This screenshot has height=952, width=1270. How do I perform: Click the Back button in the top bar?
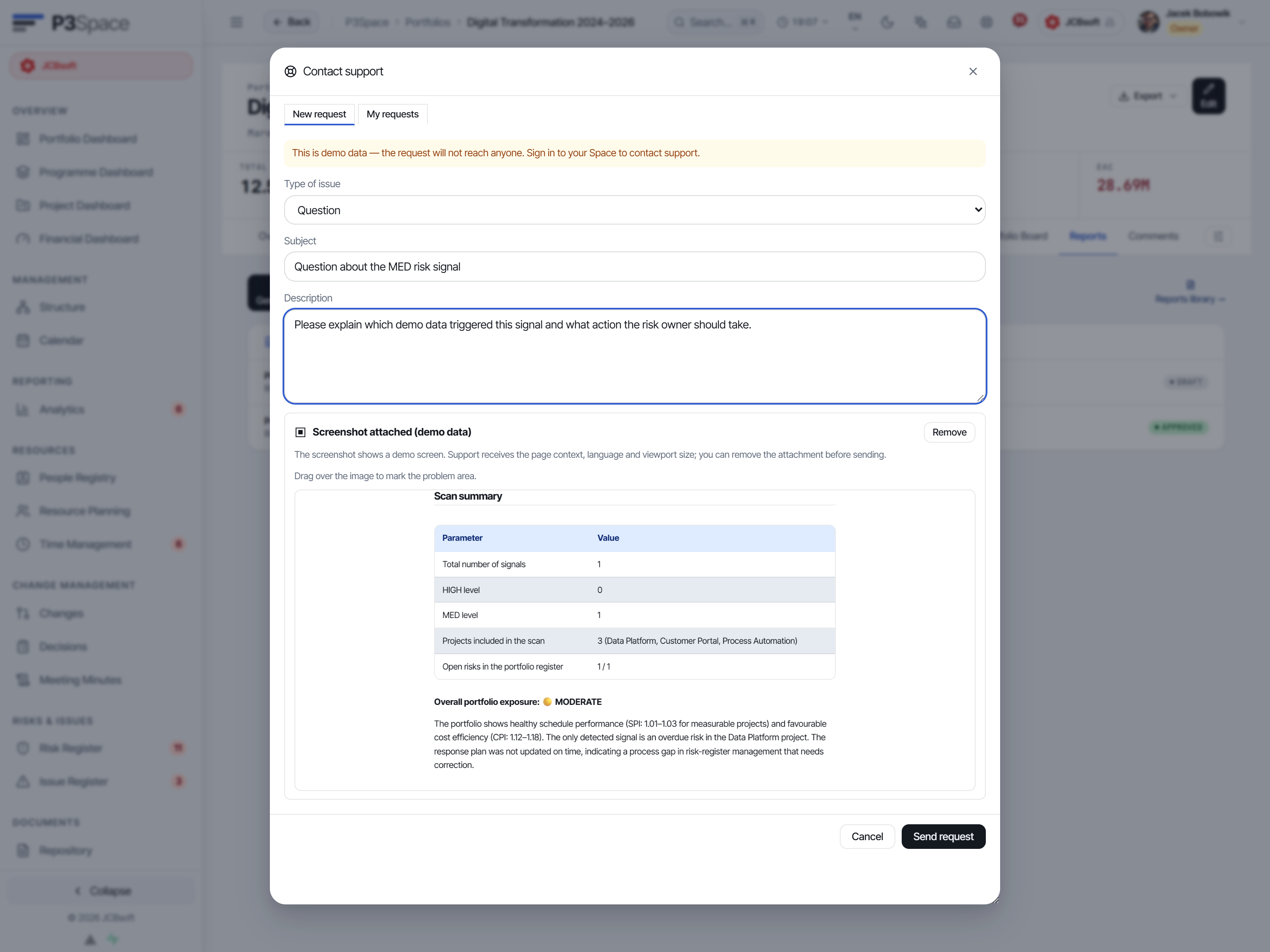click(292, 22)
